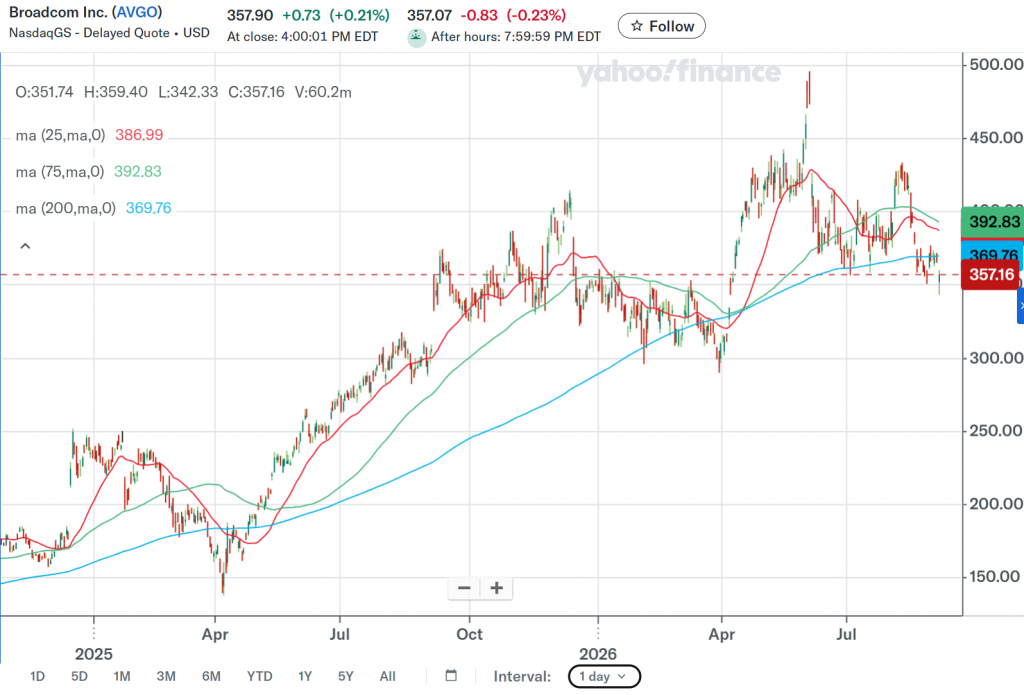Select the 5D range
This screenshot has width=1024, height=695.
click(79, 676)
